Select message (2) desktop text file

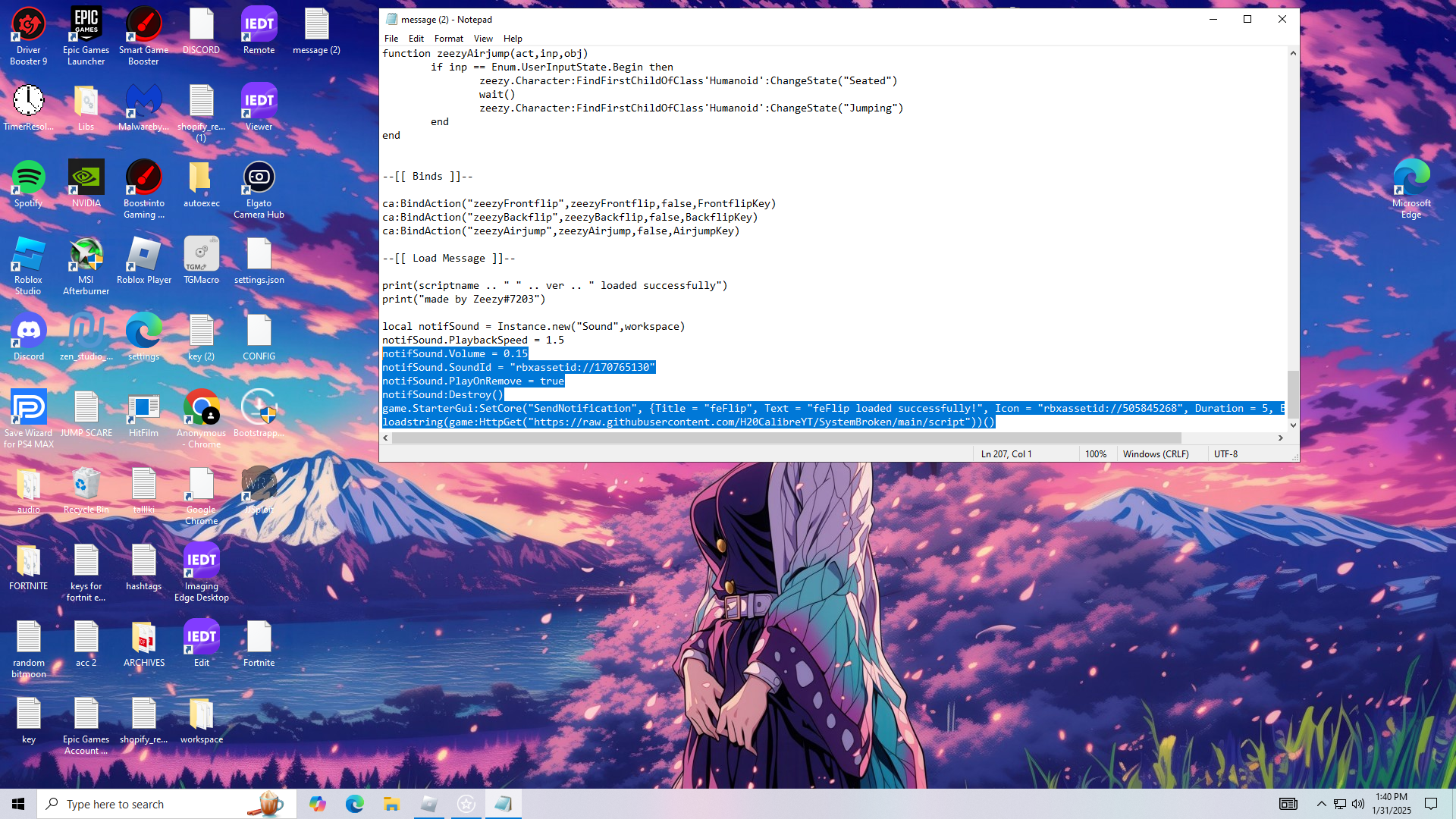pyautogui.click(x=317, y=30)
